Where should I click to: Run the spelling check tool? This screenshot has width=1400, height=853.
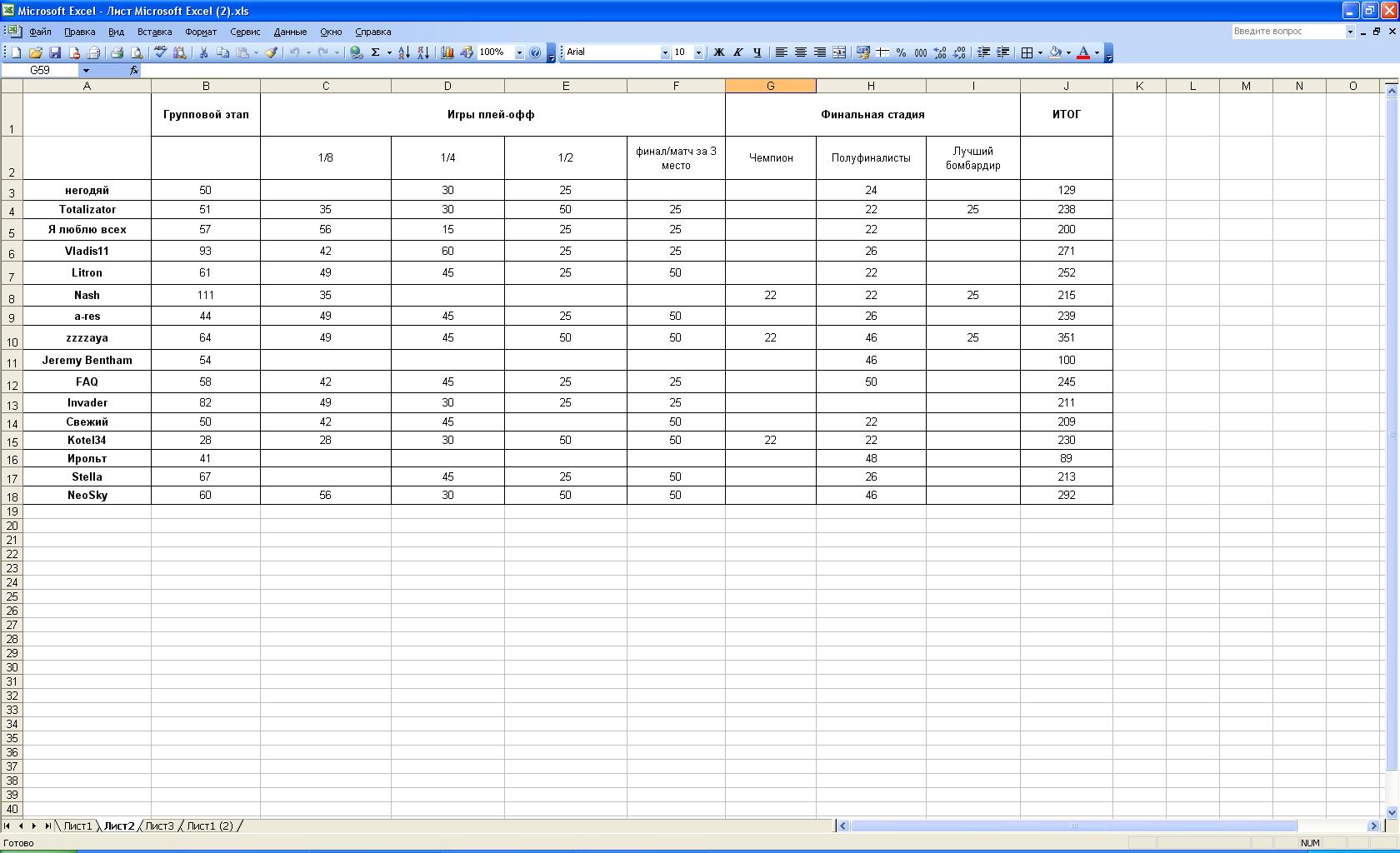[x=160, y=52]
